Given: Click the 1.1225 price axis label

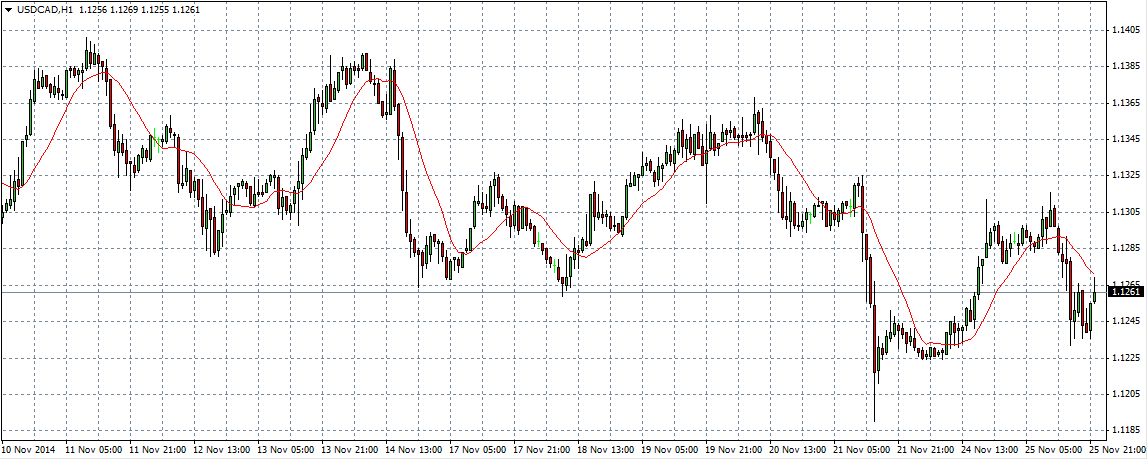Looking at the screenshot, I should (x=1127, y=357).
